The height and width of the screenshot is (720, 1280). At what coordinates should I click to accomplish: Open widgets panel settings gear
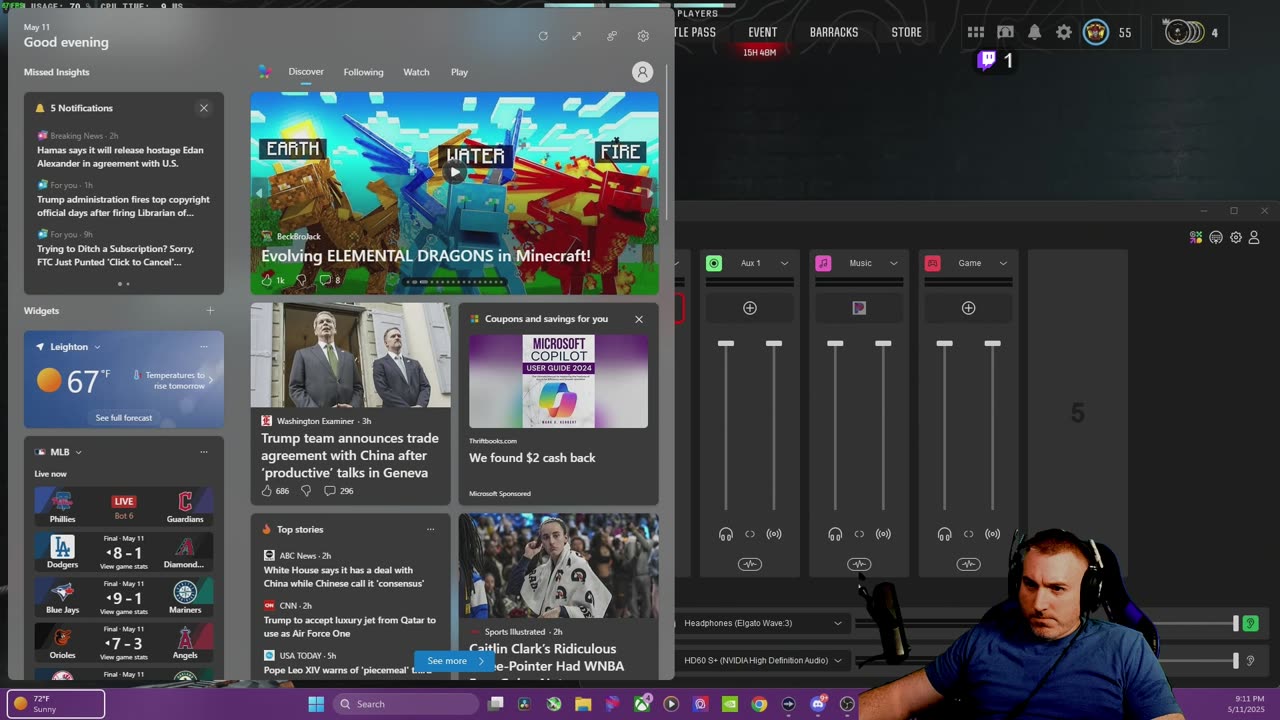[643, 36]
